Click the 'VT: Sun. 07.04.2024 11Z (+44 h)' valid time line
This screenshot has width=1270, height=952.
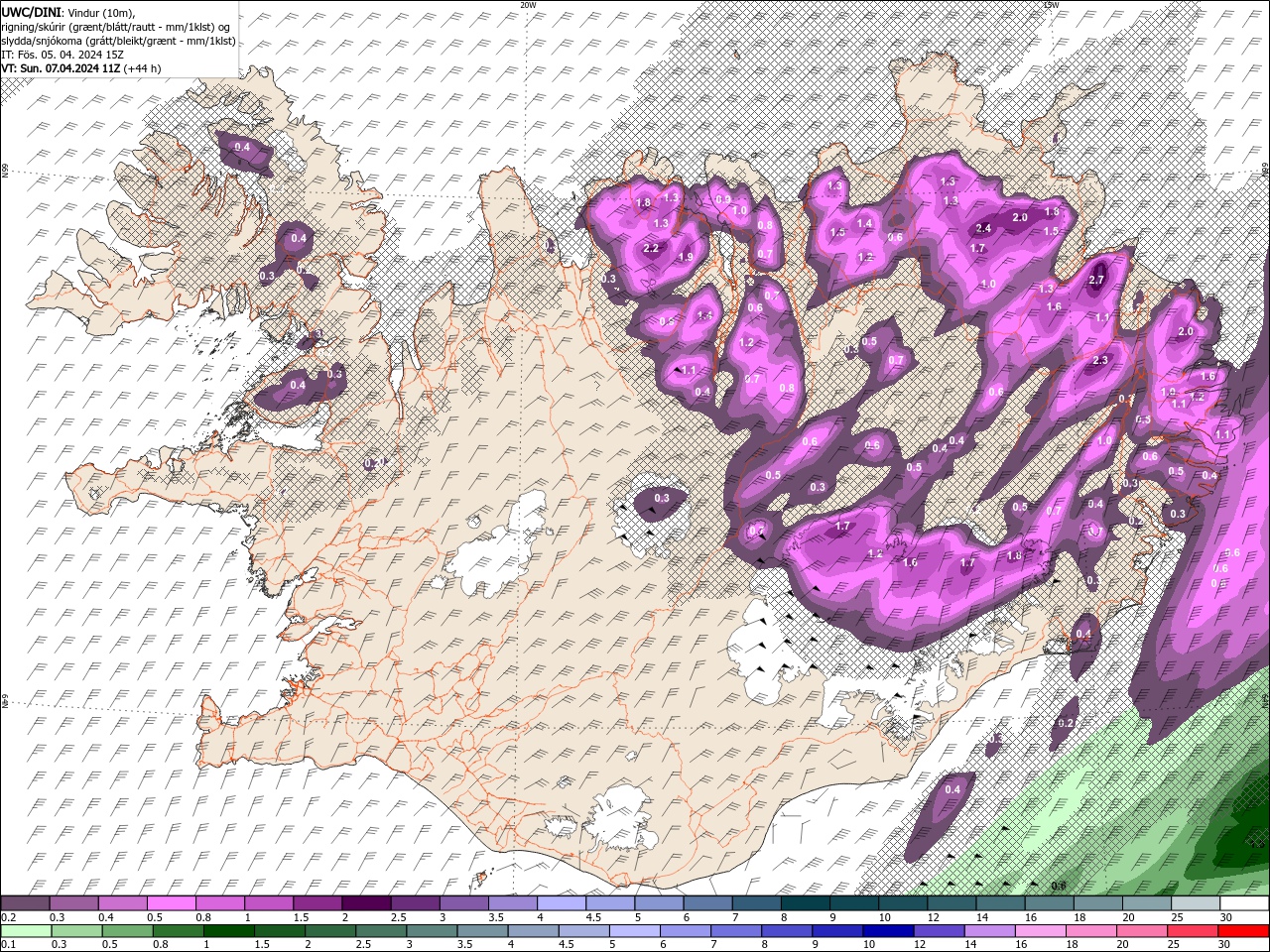pos(81,68)
